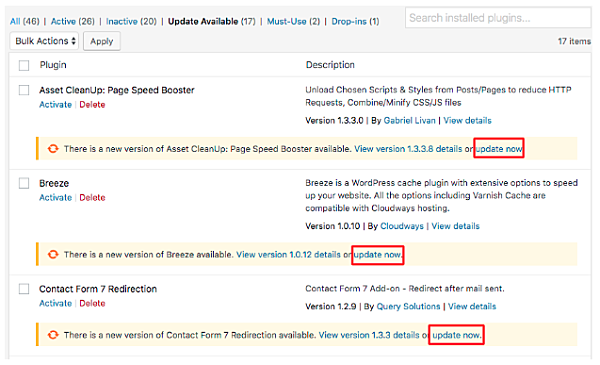Image resolution: width=600 pixels, height=365 pixels.
Task: Open the Gabriel Livan author link
Action: point(409,121)
